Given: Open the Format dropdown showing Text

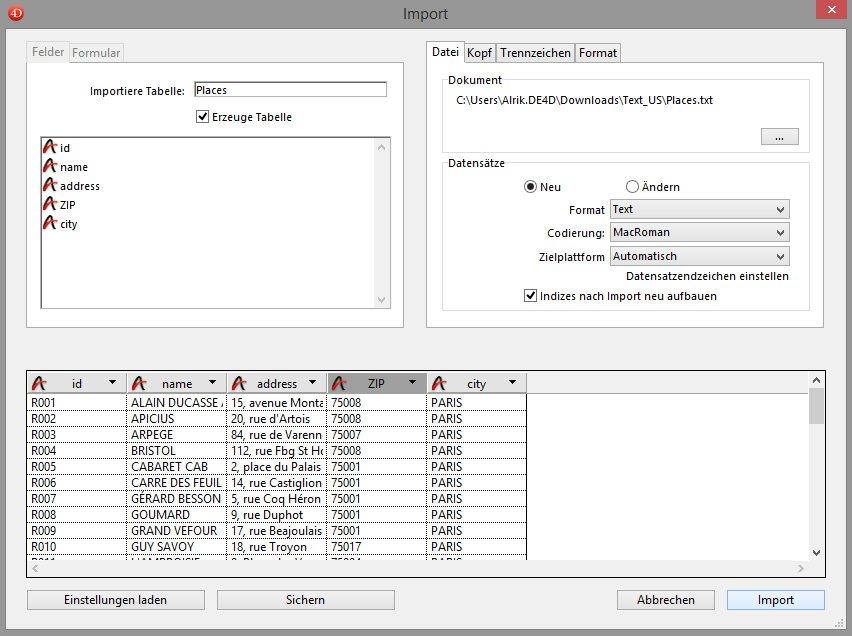Looking at the screenshot, I should point(699,209).
